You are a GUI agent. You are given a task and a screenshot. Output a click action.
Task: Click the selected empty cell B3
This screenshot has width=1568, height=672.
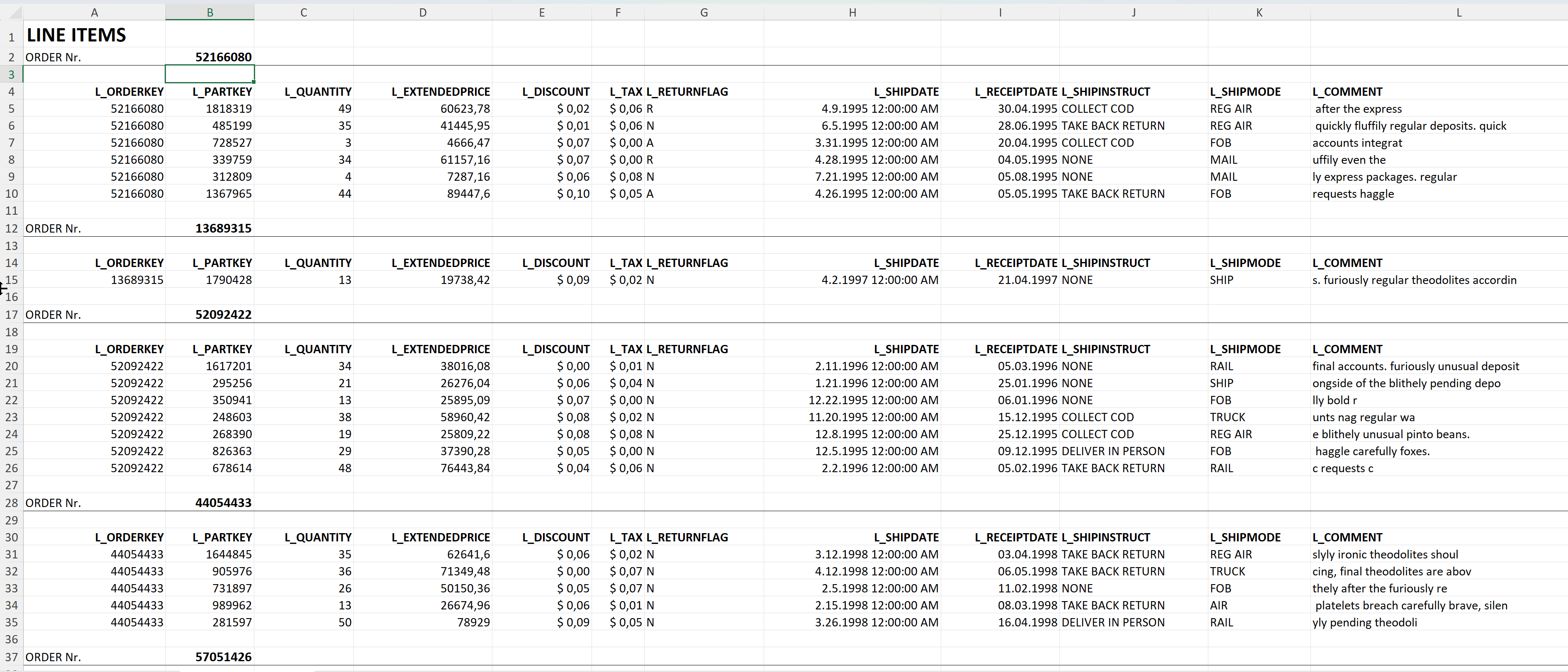tap(210, 74)
